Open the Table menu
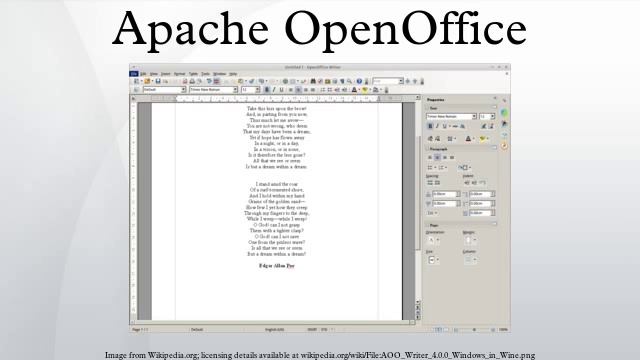Screen dimensions: 640x360 [193, 74]
